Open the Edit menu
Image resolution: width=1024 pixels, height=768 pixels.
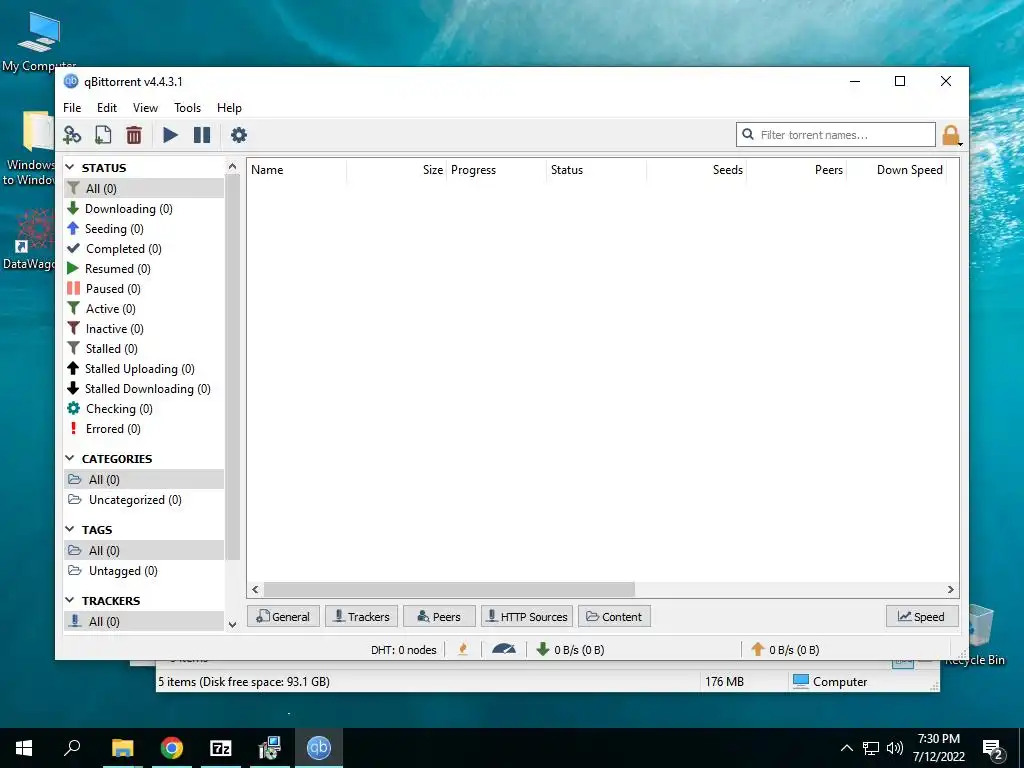click(107, 108)
